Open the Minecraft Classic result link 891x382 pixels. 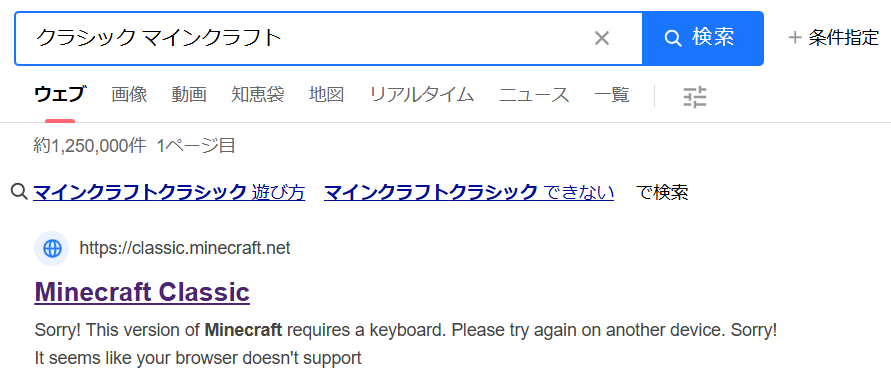tap(142, 292)
